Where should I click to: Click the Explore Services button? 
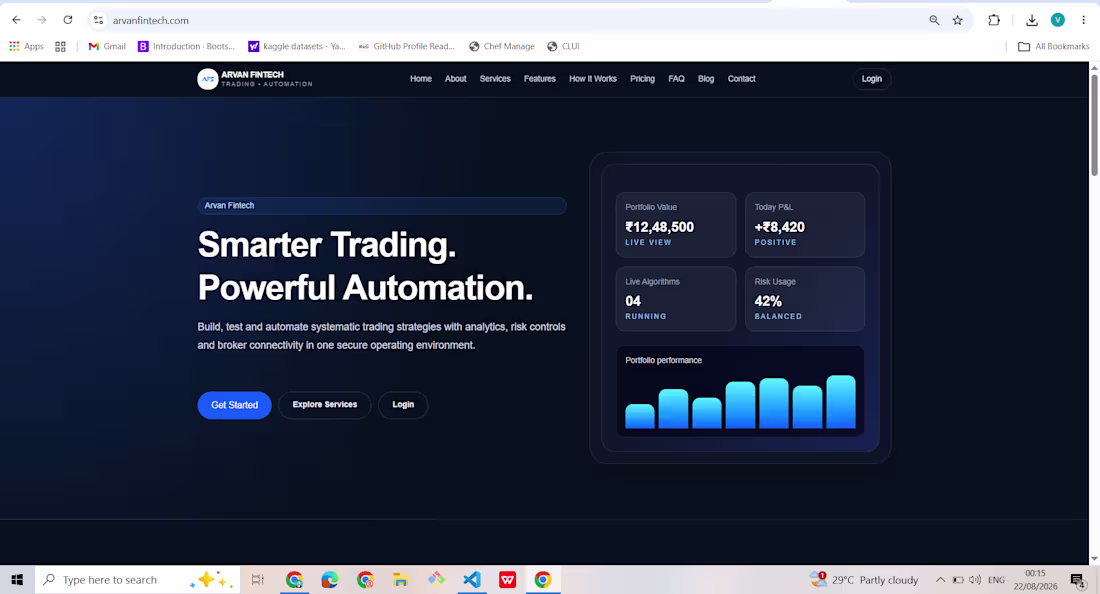(325, 405)
